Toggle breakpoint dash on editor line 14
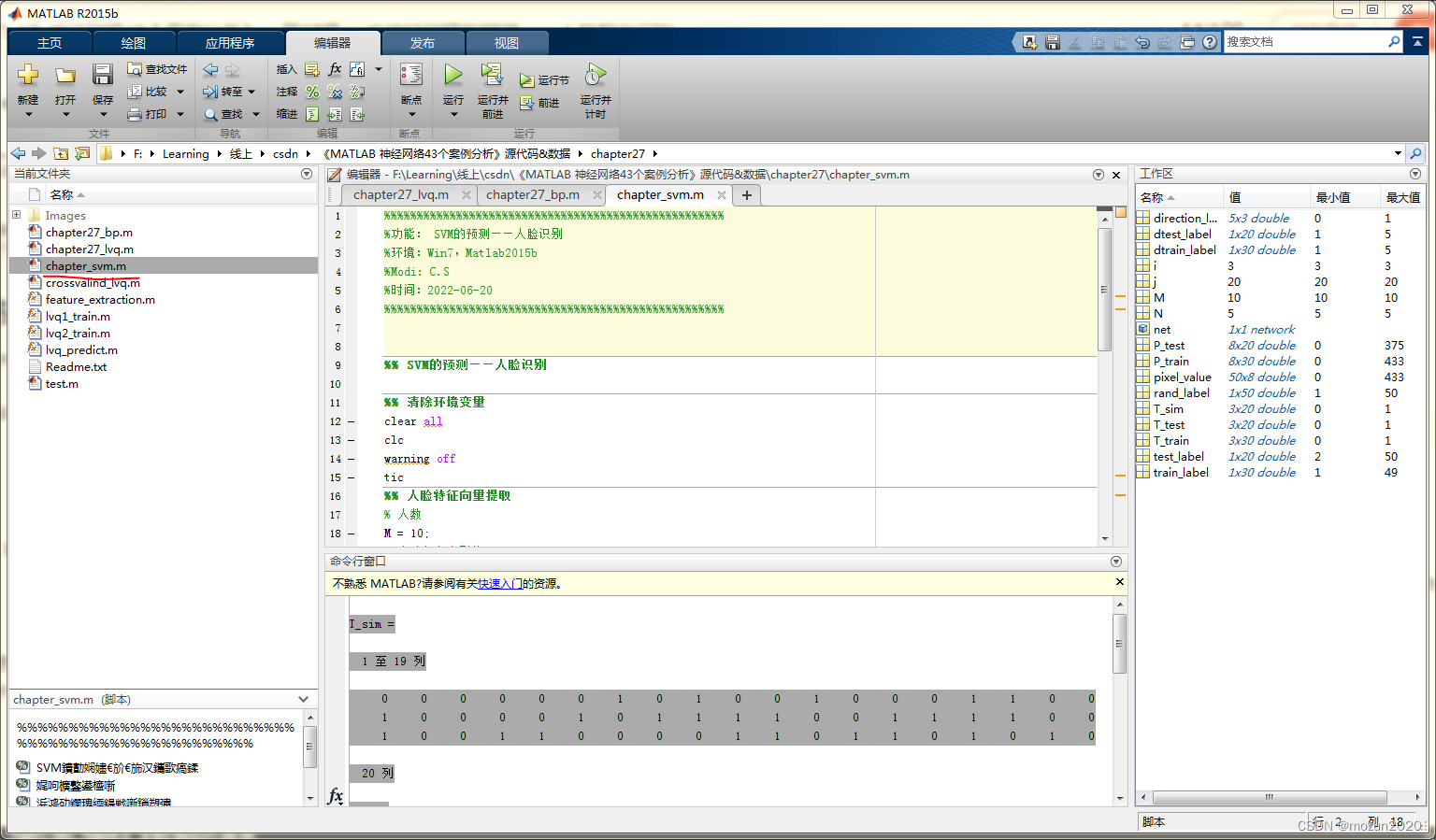 (x=351, y=459)
